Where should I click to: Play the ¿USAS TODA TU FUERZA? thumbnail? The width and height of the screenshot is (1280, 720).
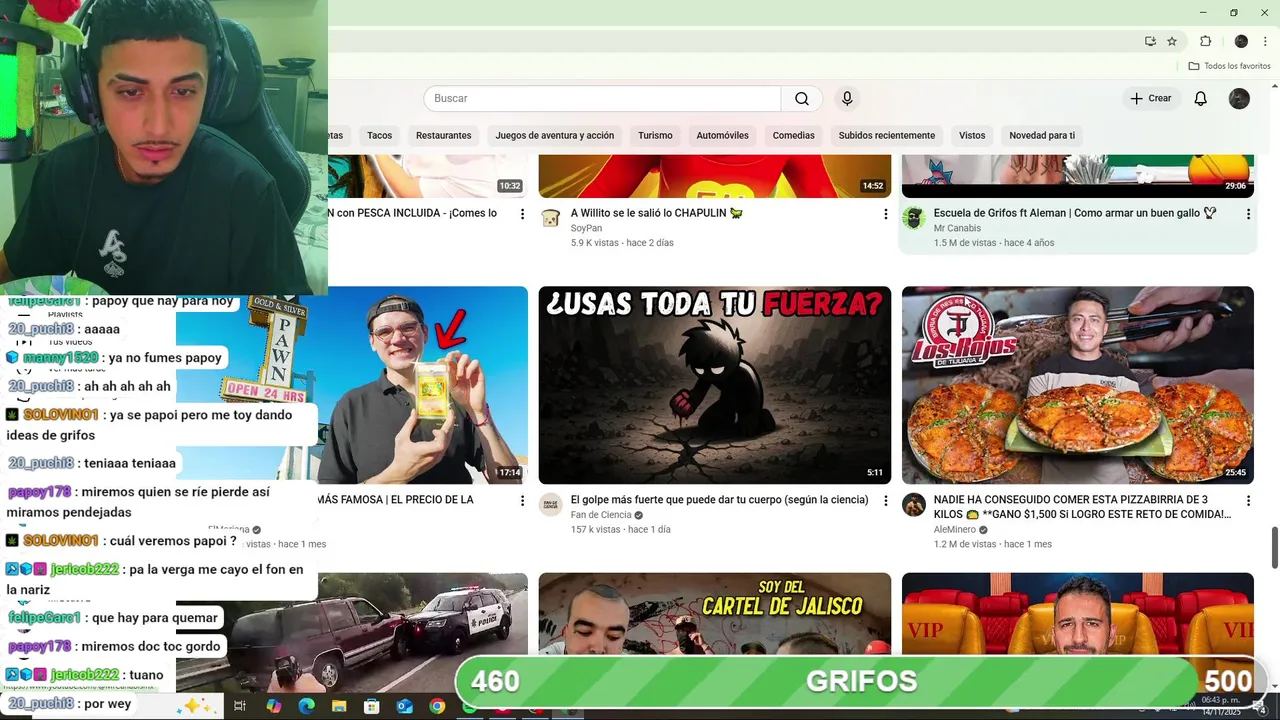click(x=714, y=385)
